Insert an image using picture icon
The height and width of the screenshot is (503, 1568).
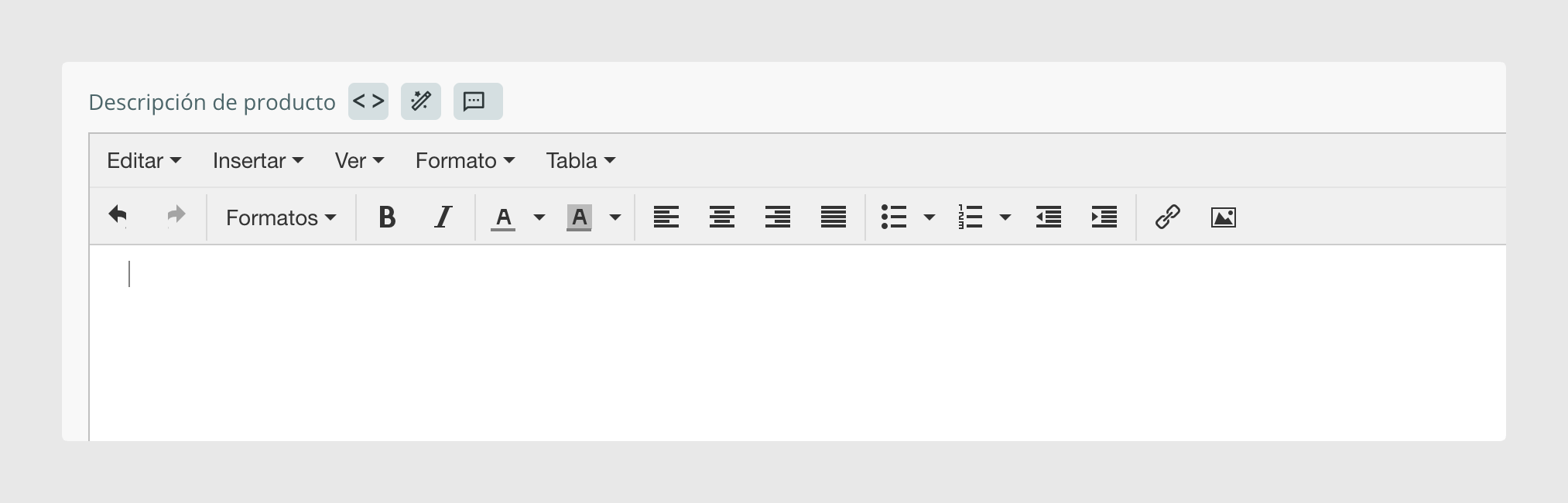(1223, 217)
